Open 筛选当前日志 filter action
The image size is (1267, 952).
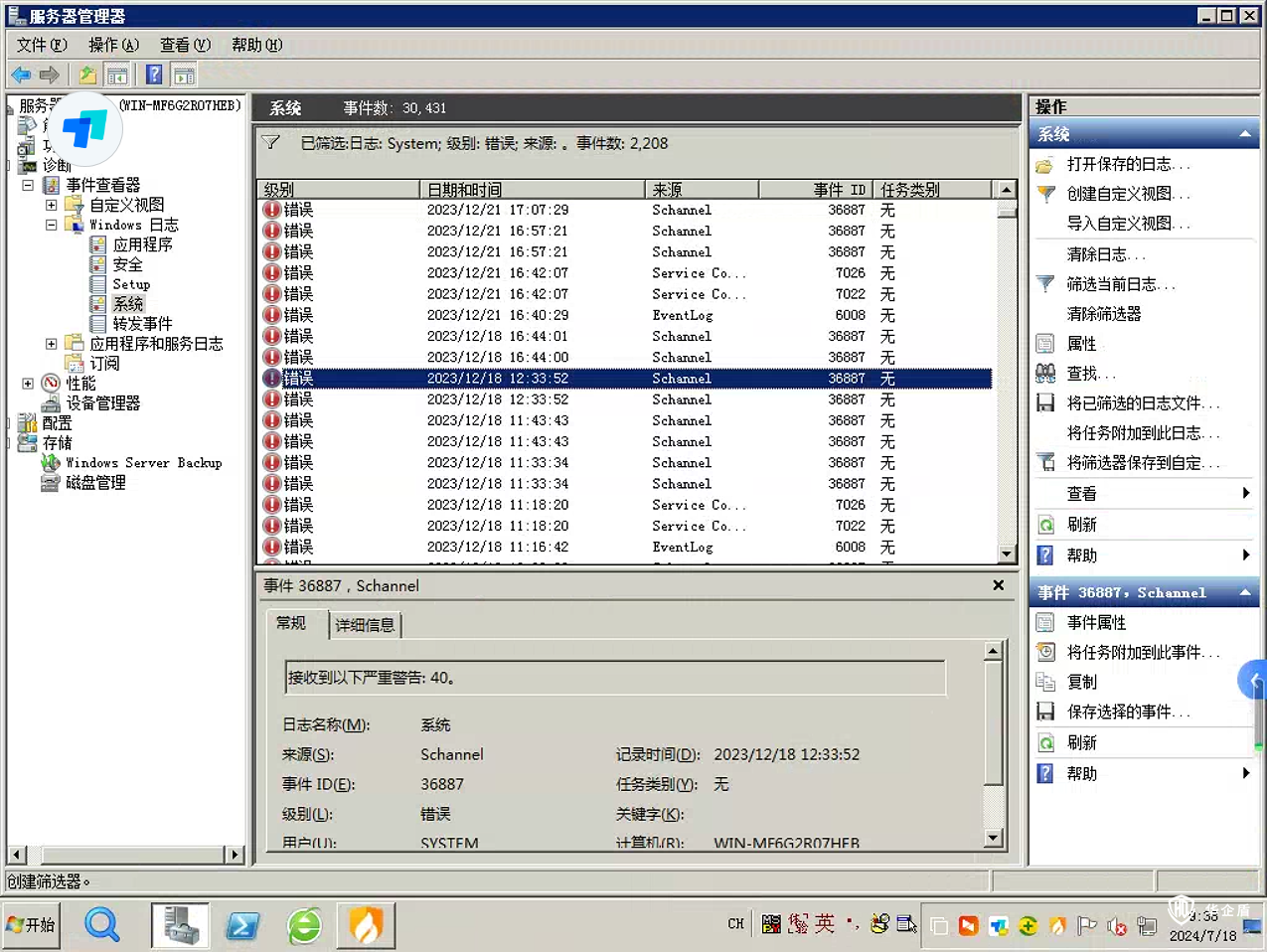(1120, 284)
